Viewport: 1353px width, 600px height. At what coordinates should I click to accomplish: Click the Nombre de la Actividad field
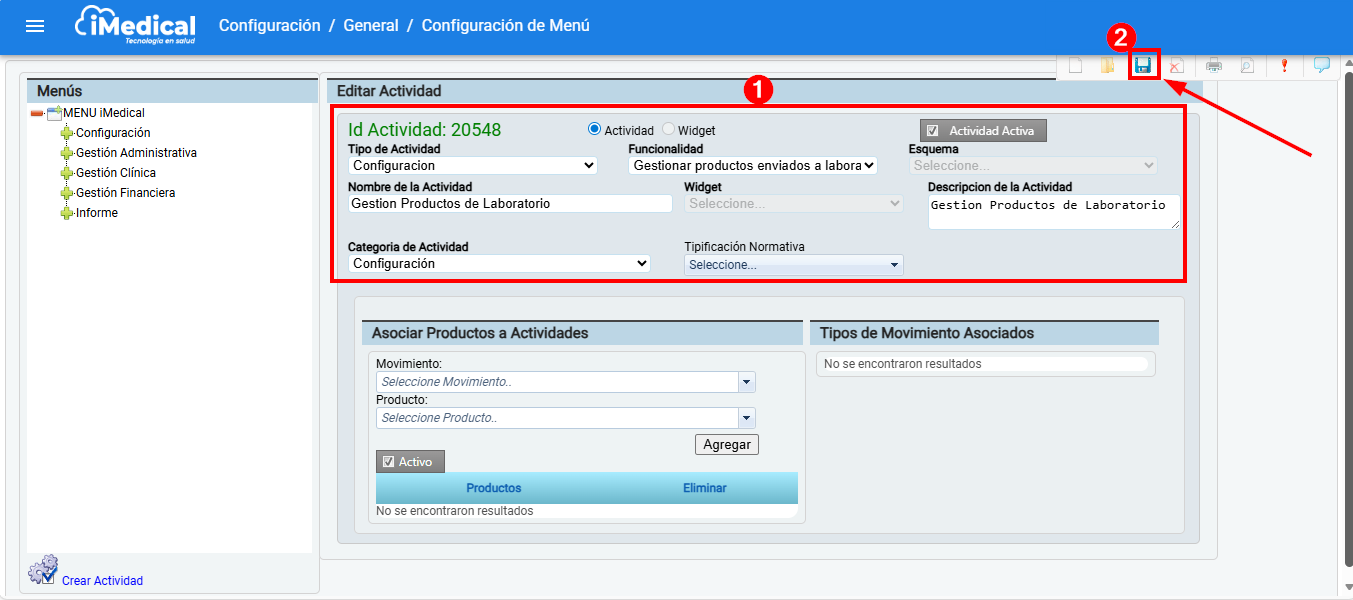(x=510, y=204)
